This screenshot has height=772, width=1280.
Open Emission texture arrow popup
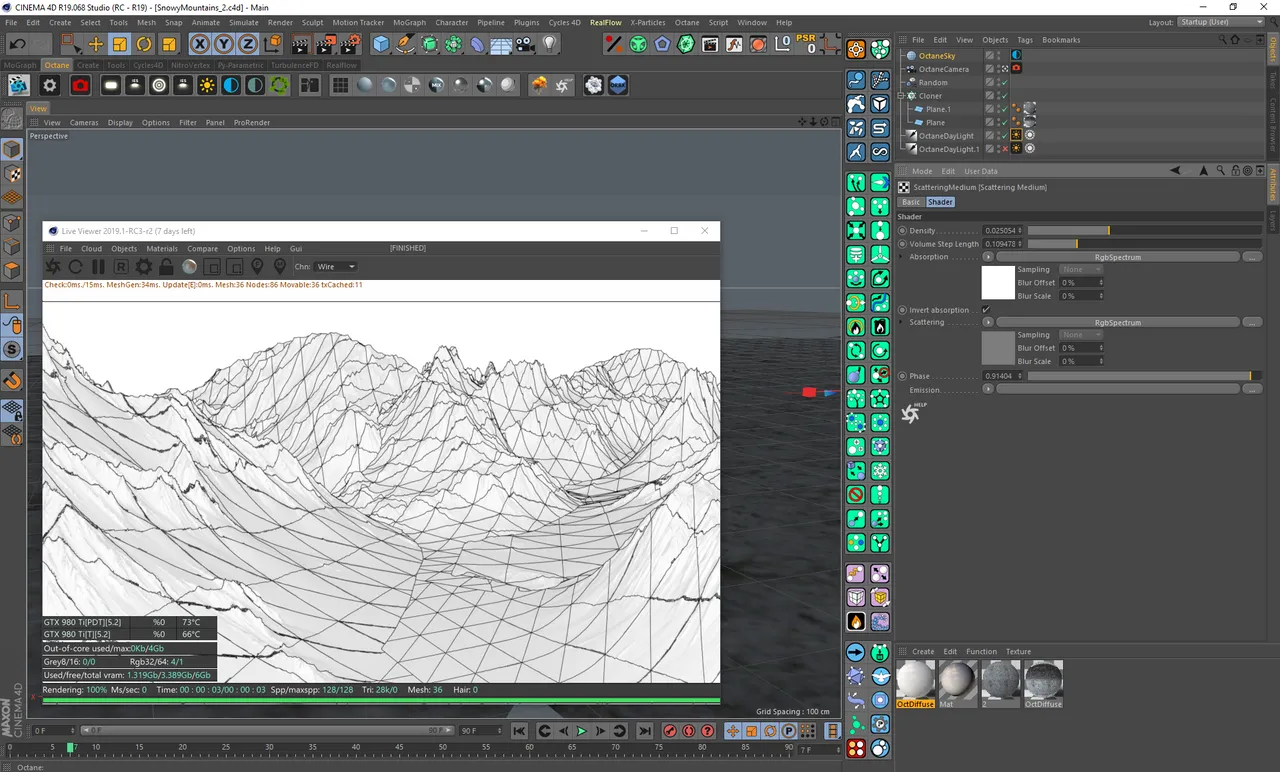[x=988, y=389]
